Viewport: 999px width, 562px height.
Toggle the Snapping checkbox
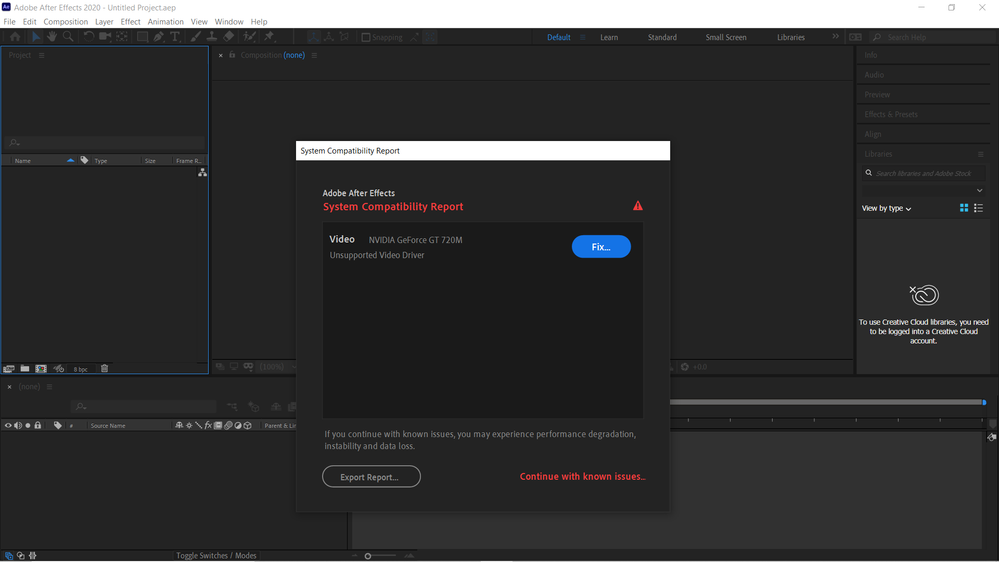click(366, 38)
